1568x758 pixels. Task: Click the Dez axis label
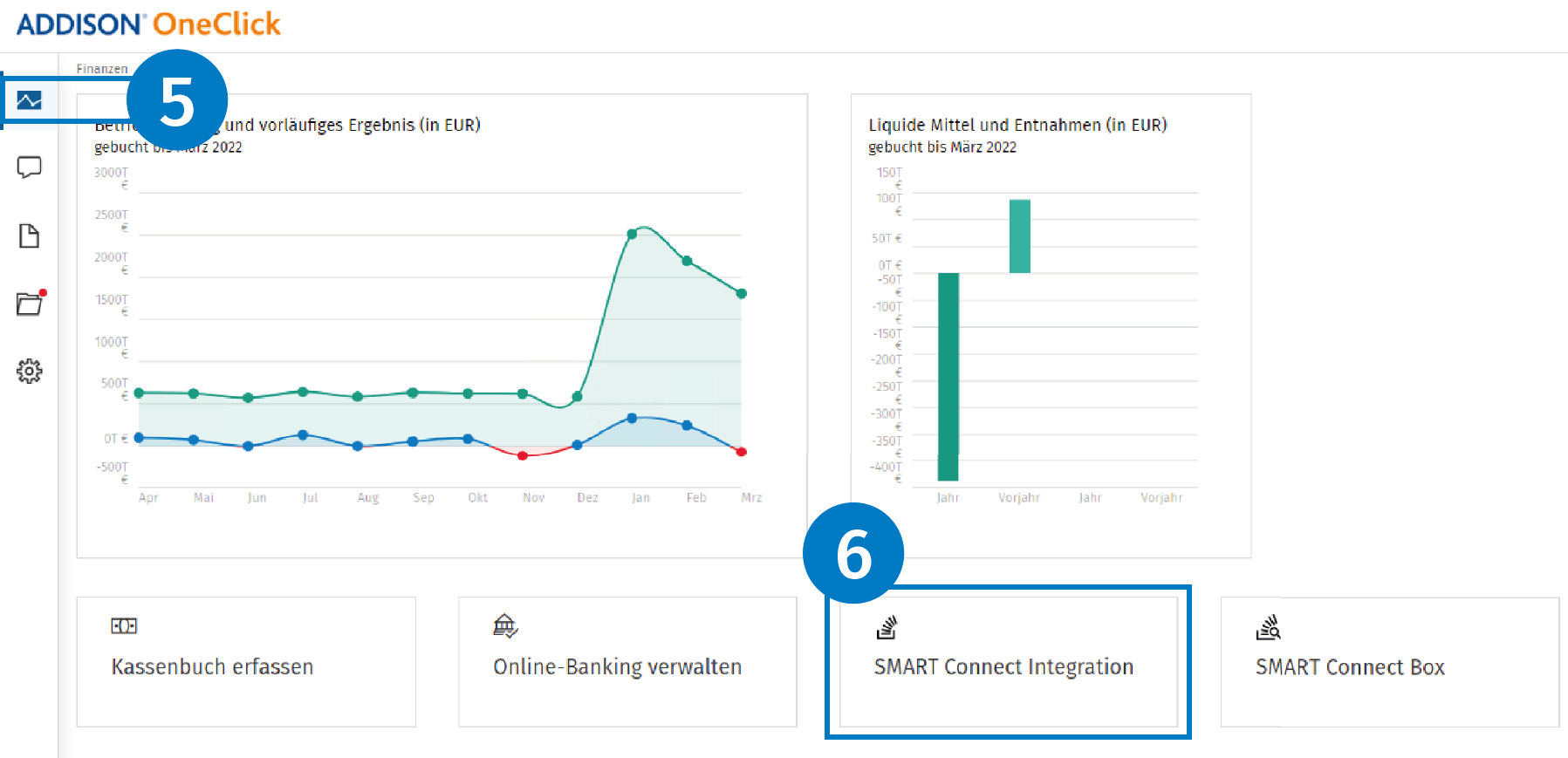587,498
